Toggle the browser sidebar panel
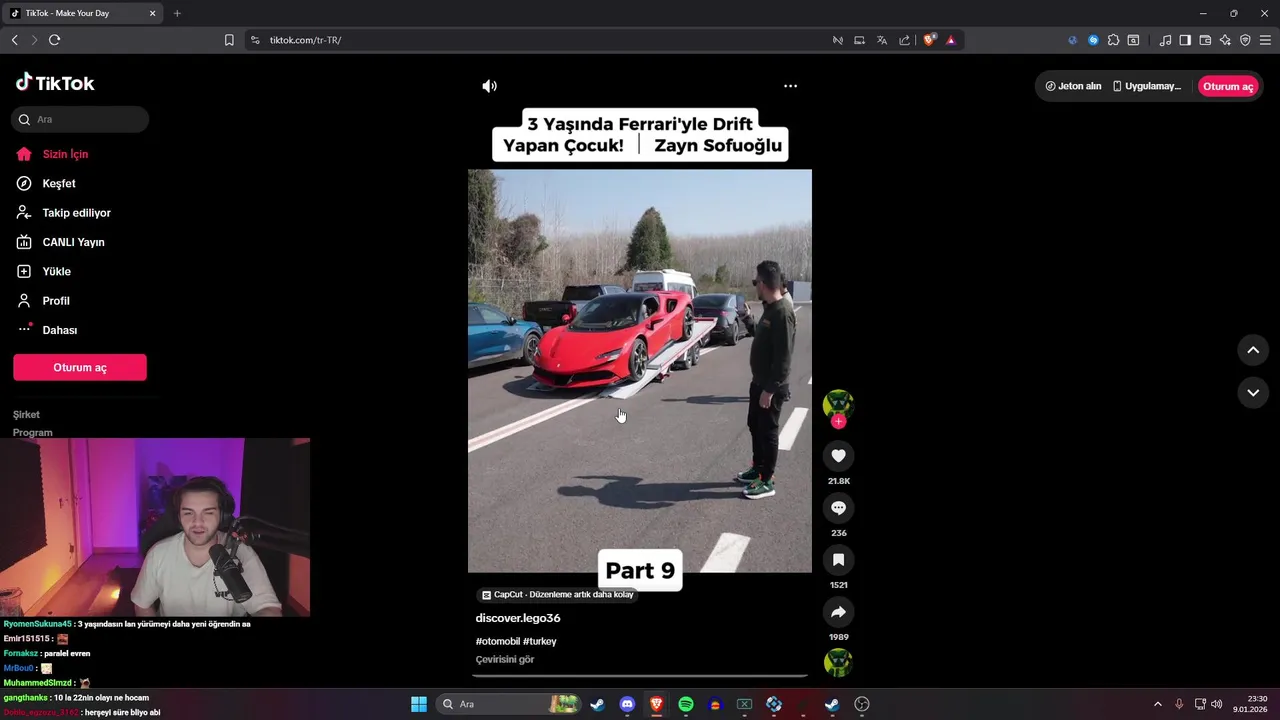This screenshot has width=1280, height=720. [1185, 40]
